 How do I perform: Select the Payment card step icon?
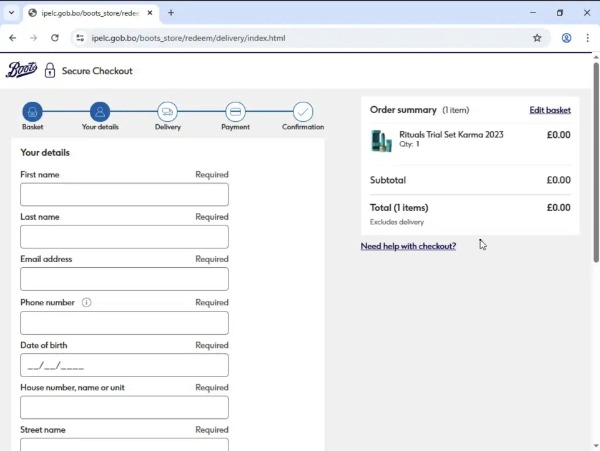click(235, 112)
